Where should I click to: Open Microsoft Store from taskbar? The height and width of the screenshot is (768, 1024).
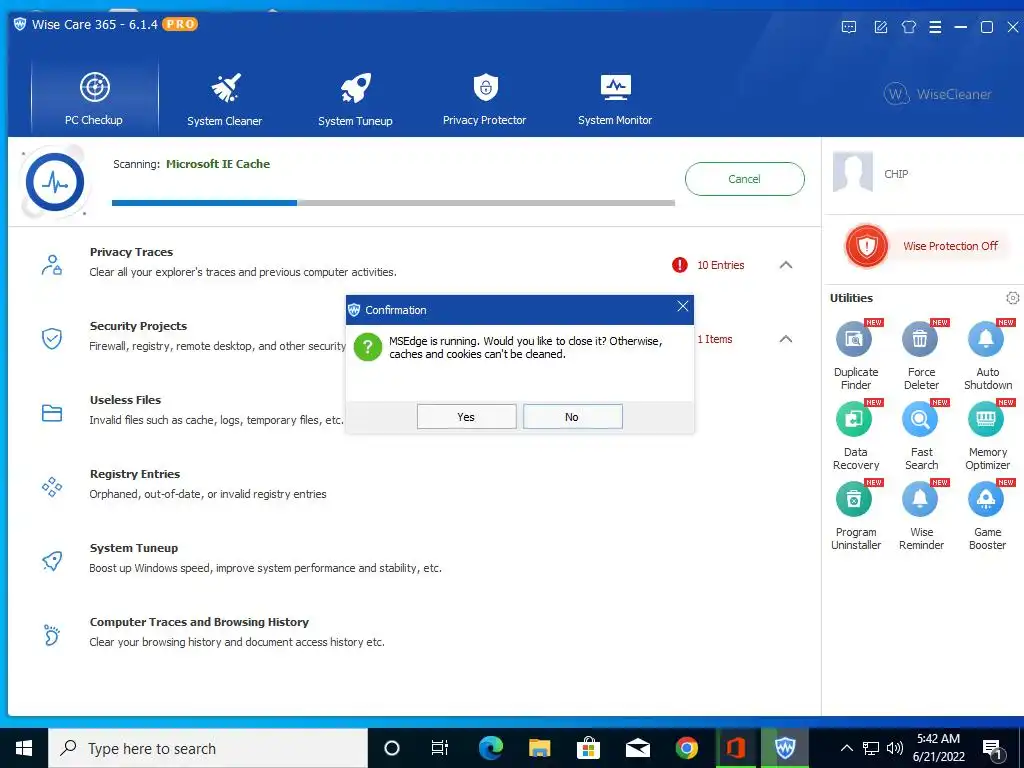pos(588,748)
